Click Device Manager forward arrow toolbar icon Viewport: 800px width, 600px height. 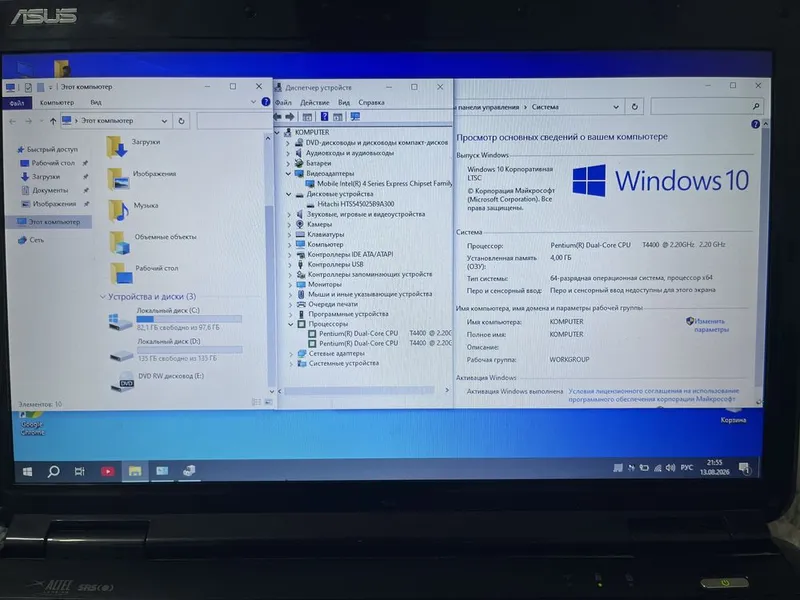tap(290, 117)
